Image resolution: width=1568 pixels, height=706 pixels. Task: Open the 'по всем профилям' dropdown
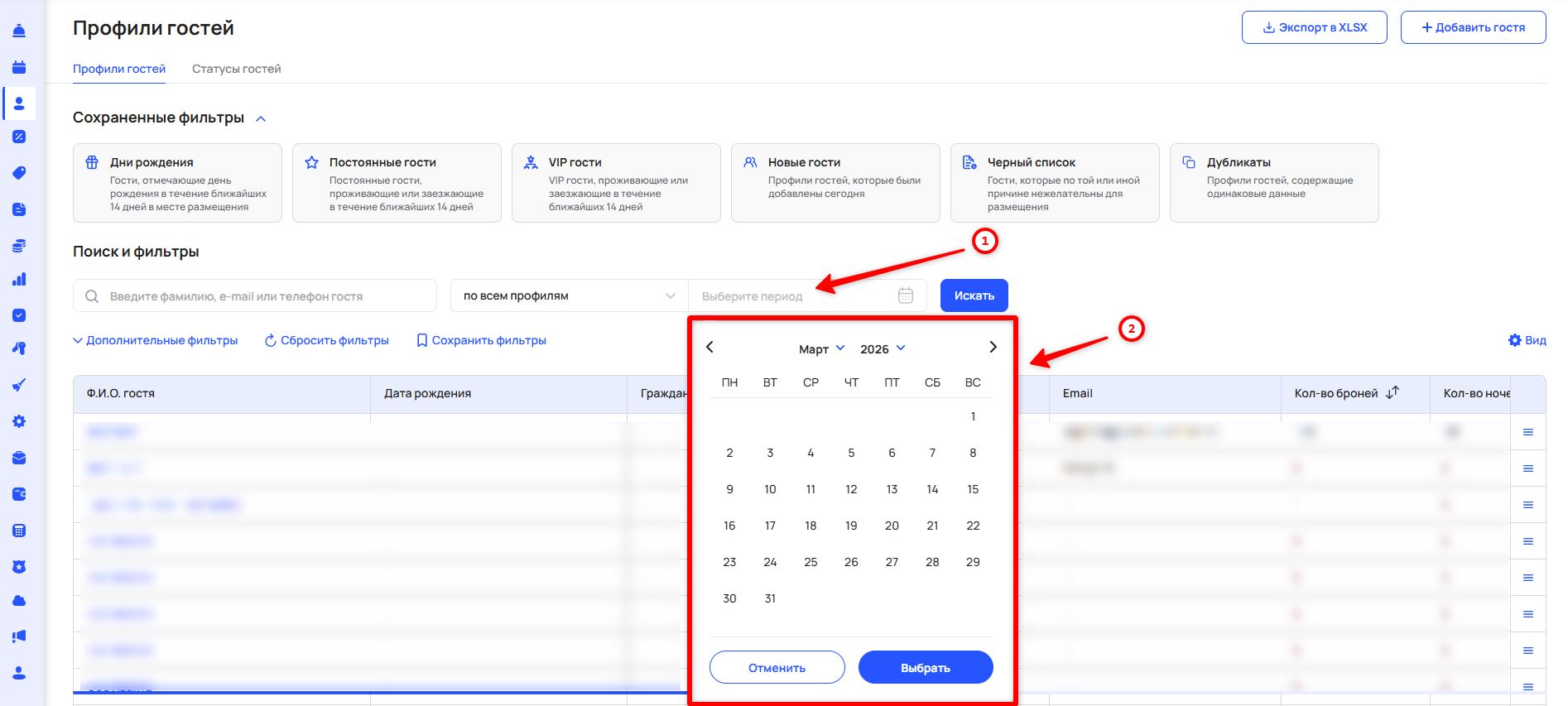pos(569,296)
